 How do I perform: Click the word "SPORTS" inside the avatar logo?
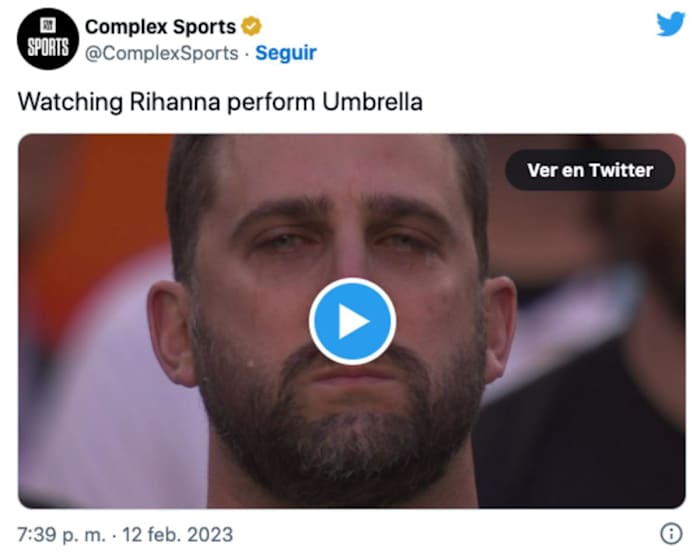(48, 49)
